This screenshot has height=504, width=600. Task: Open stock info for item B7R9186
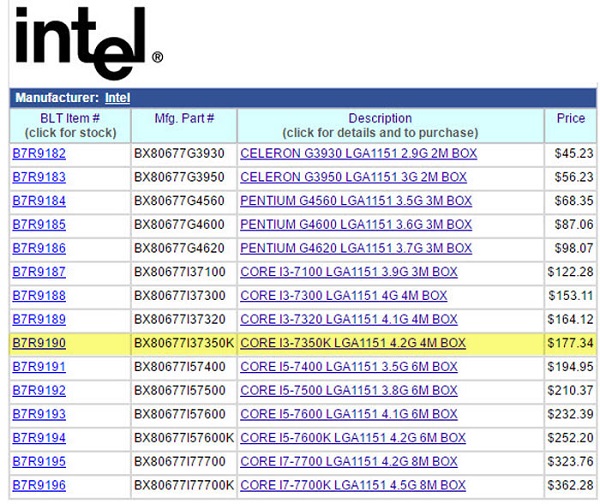pyautogui.click(x=39, y=248)
